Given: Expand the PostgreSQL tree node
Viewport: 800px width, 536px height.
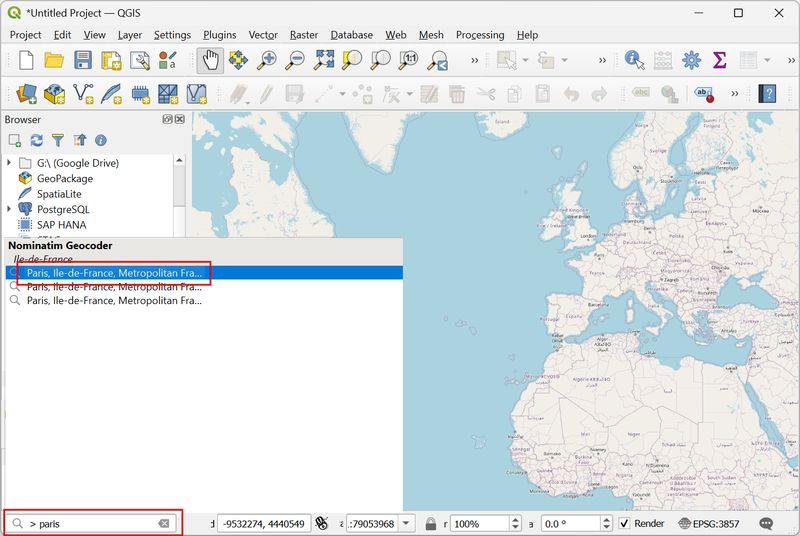Looking at the screenshot, I should (x=10, y=209).
